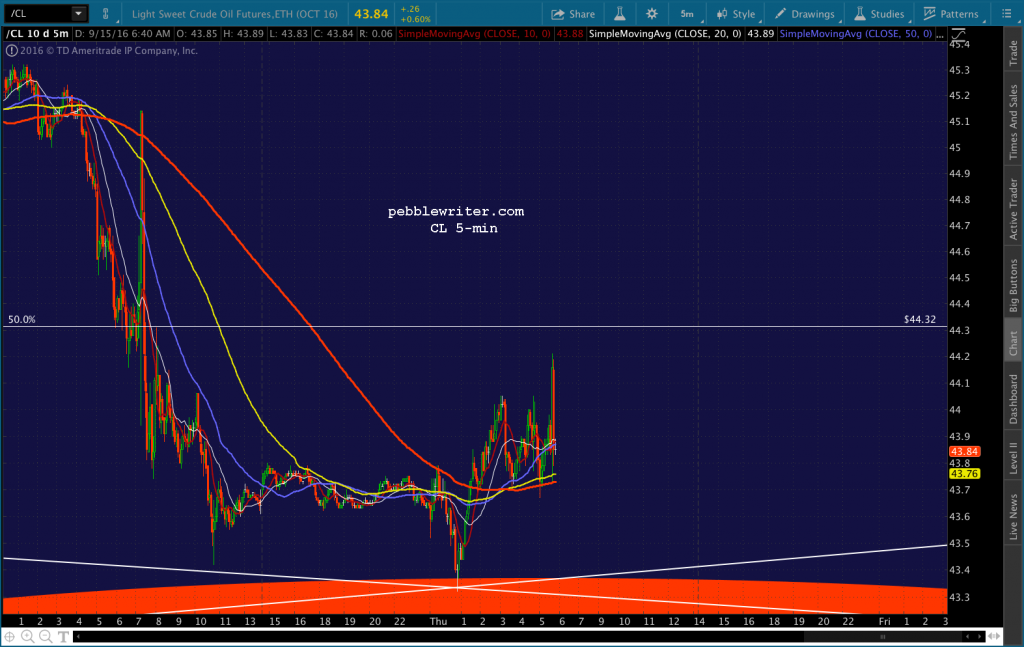The image size is (1024, 647).
Task: Click the Light Sweet Crude Oil Futures description
Action: [x=234, y=14]
